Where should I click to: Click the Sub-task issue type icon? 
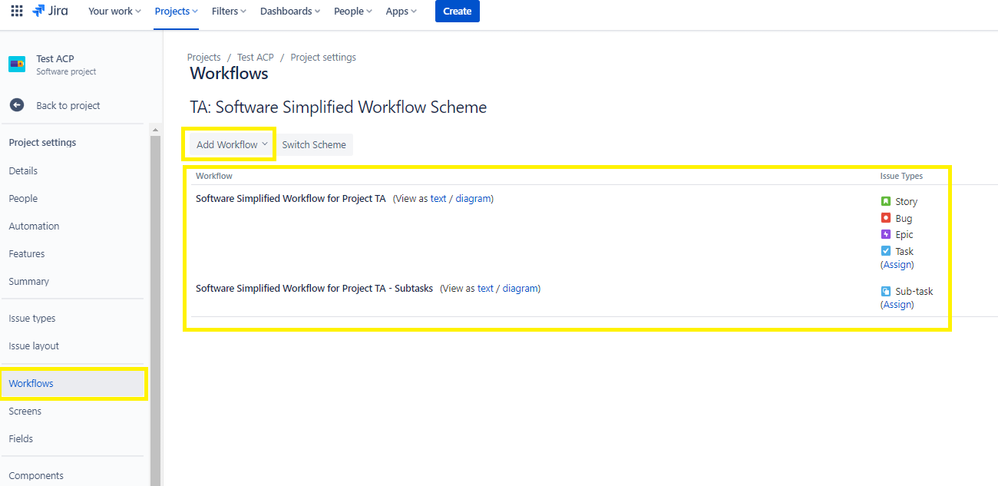point(885,291)
